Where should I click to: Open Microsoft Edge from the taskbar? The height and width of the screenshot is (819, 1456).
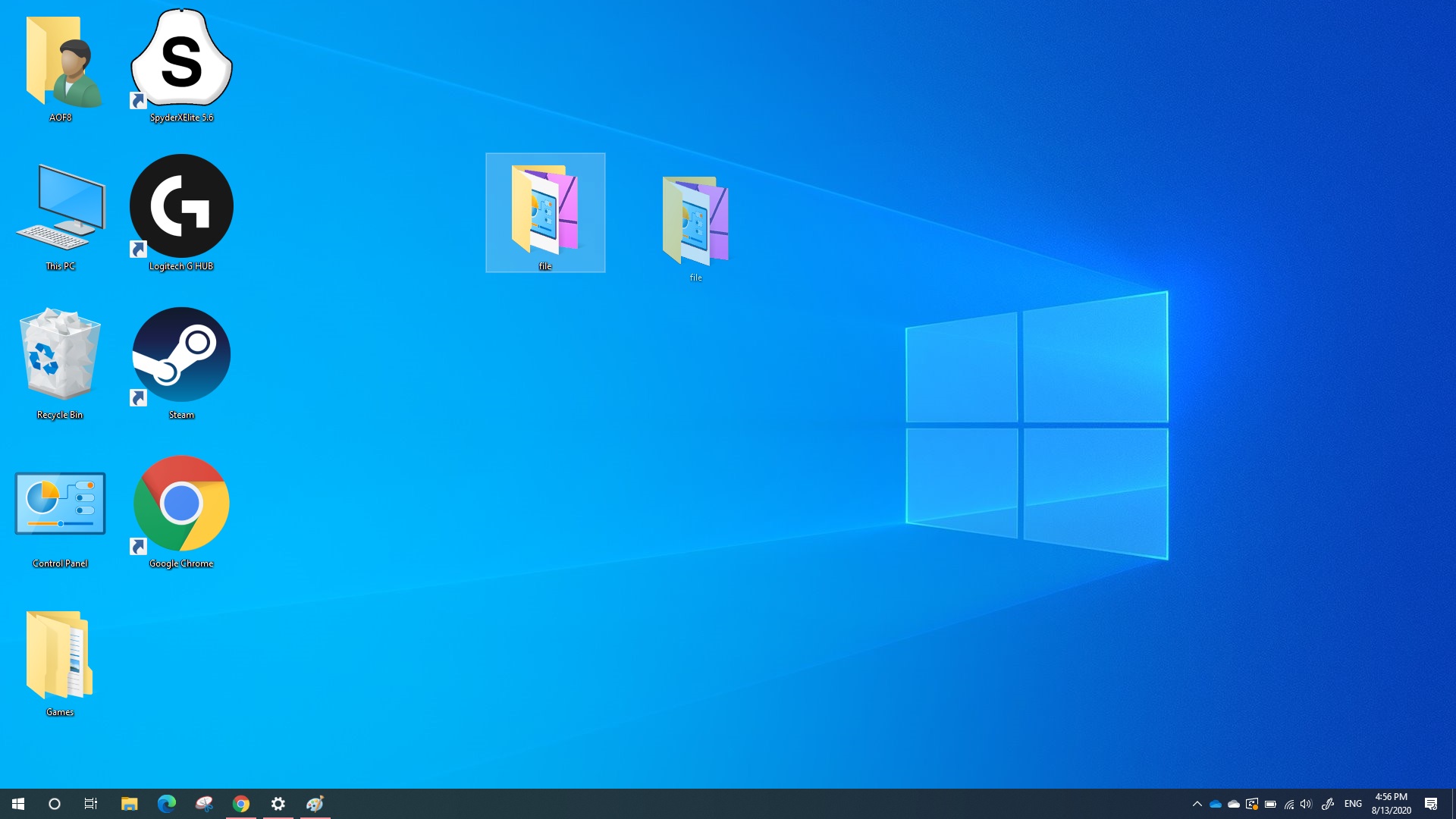pyautogui.click(x=166, y=804)
